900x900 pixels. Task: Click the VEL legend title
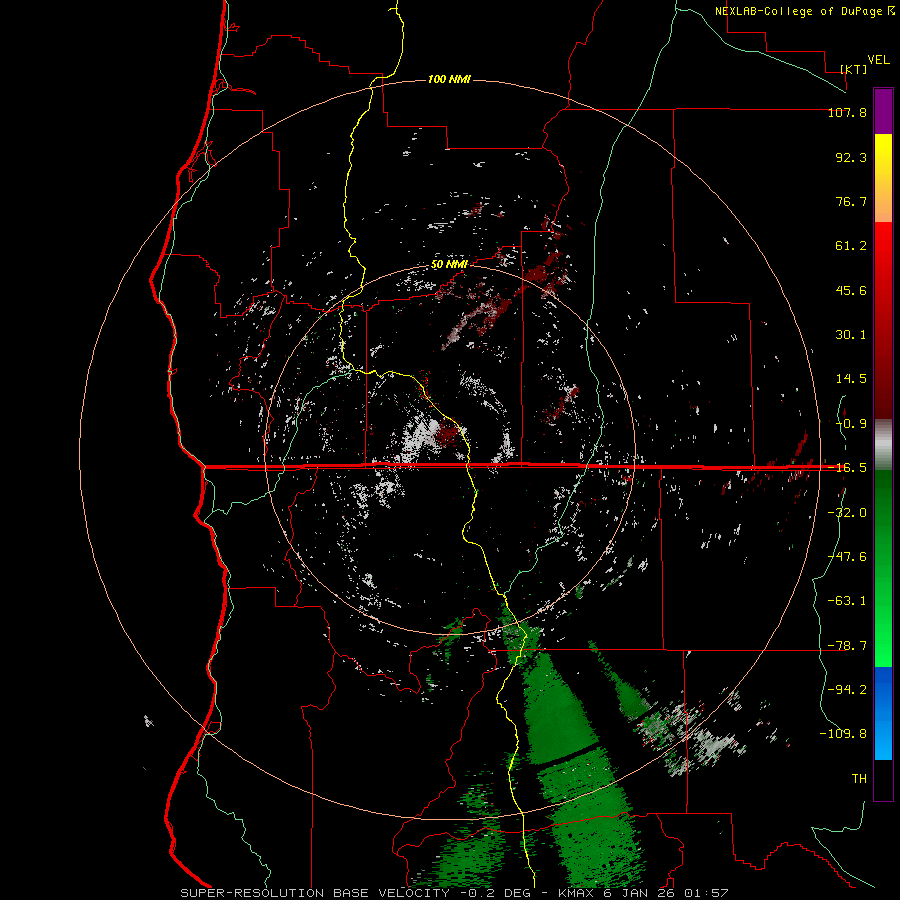point(878,60)
